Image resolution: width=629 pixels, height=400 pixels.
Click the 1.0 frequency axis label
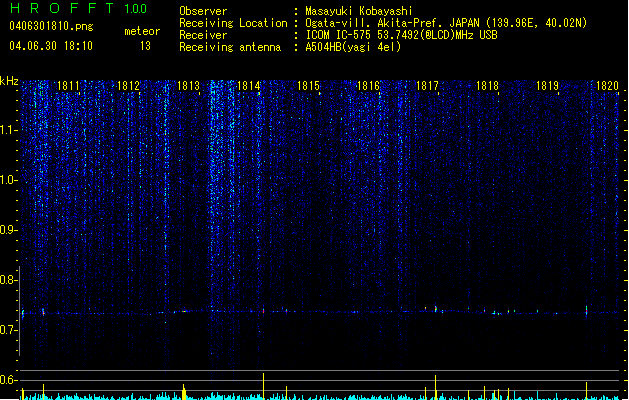point(8,180)
